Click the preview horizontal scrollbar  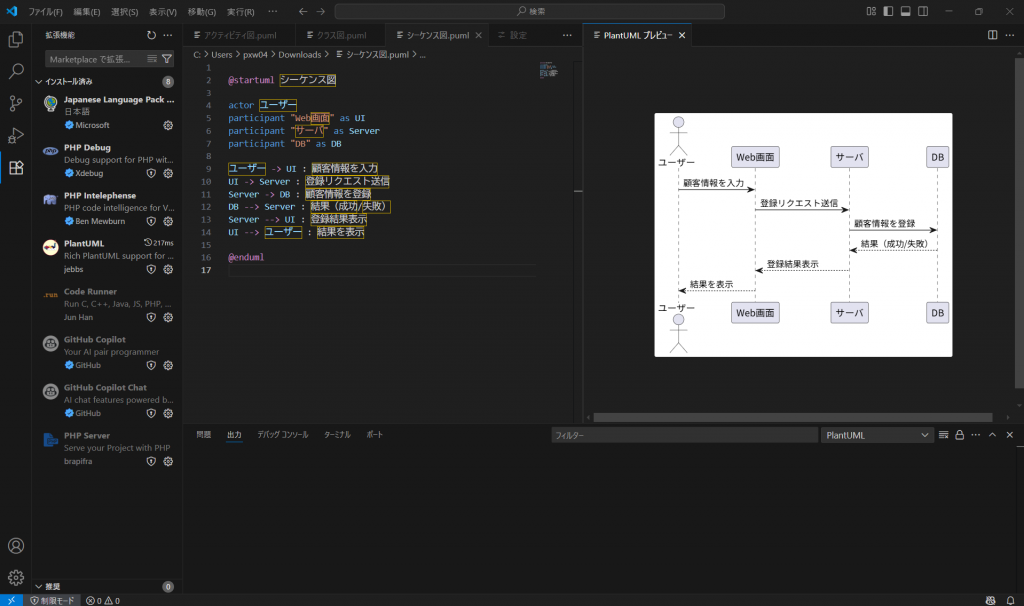(x=793, y=417)
